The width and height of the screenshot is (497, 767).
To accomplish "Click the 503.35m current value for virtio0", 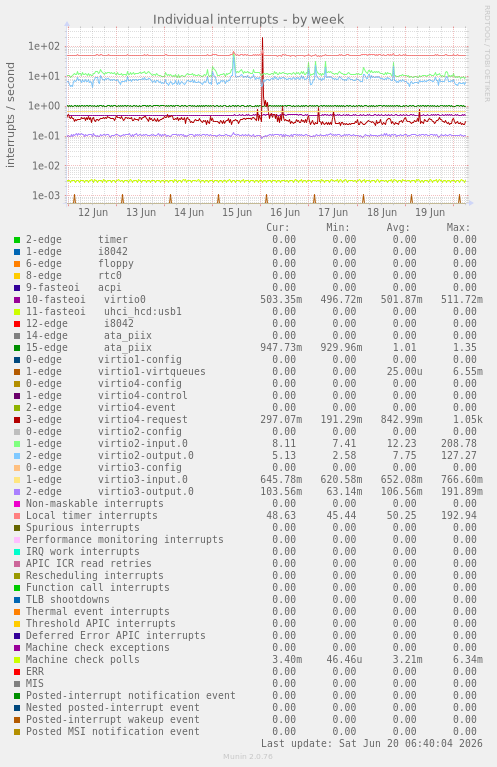I will click(281, 300).
